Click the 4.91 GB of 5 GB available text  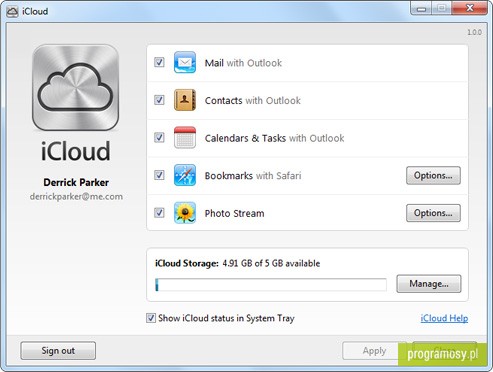271,263
